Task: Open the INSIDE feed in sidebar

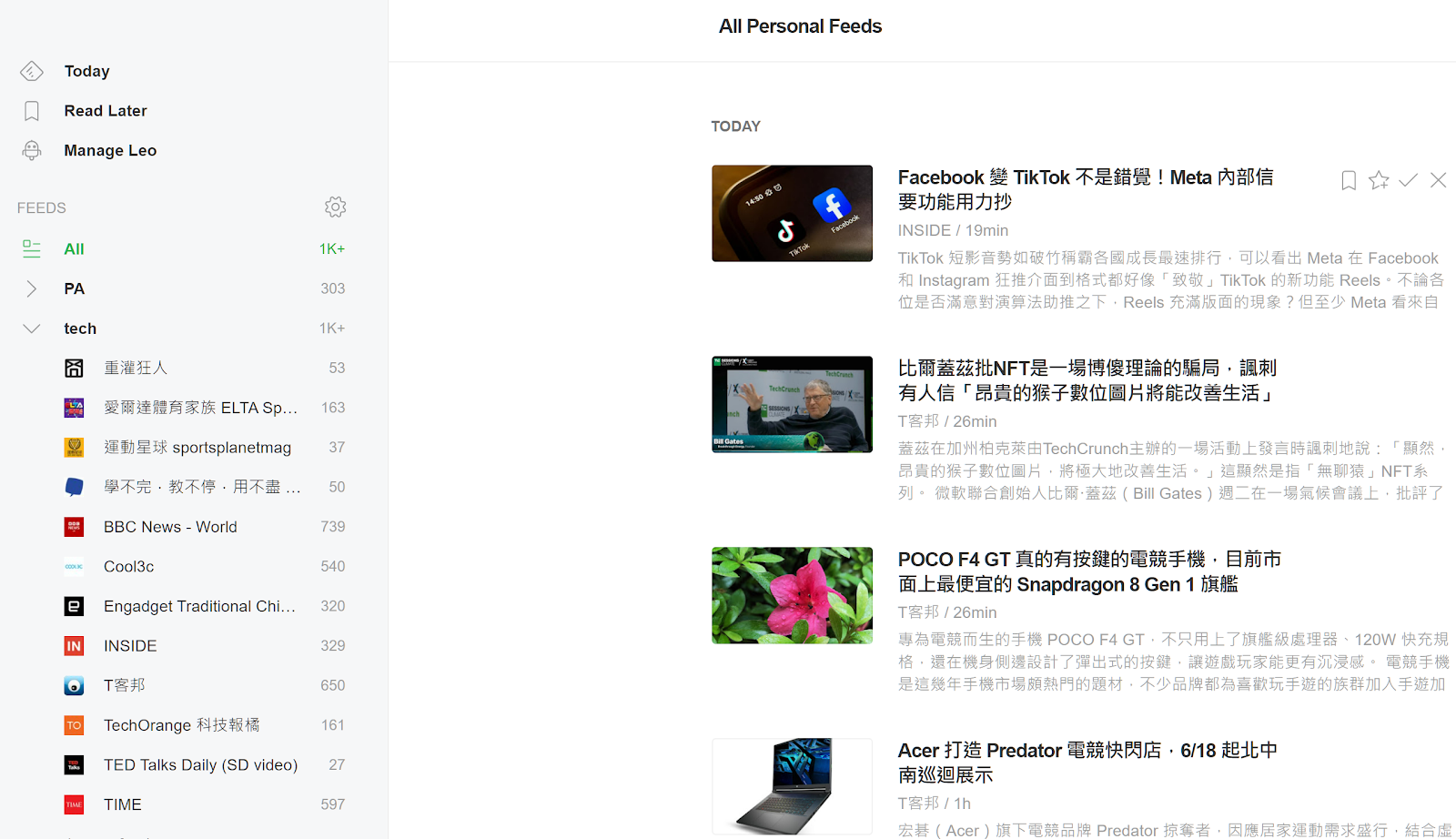Action: tap(130, 646)
